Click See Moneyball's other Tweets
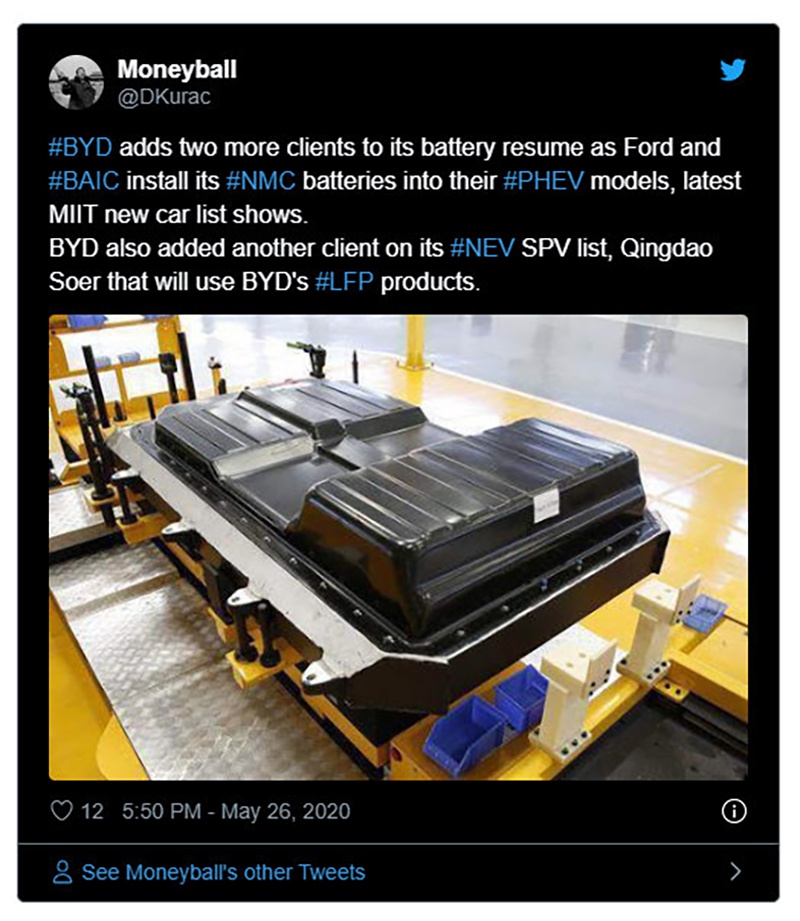Image resolution: width=800 pixels, height=921 pixels. click(x=223, y=872)
